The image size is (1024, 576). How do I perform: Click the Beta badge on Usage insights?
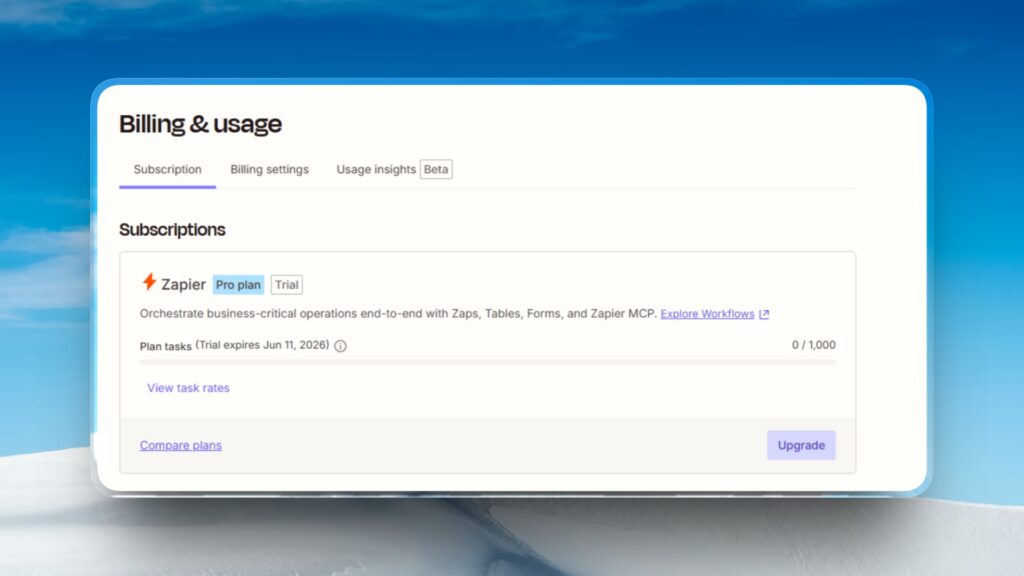[x=436, y=170]
